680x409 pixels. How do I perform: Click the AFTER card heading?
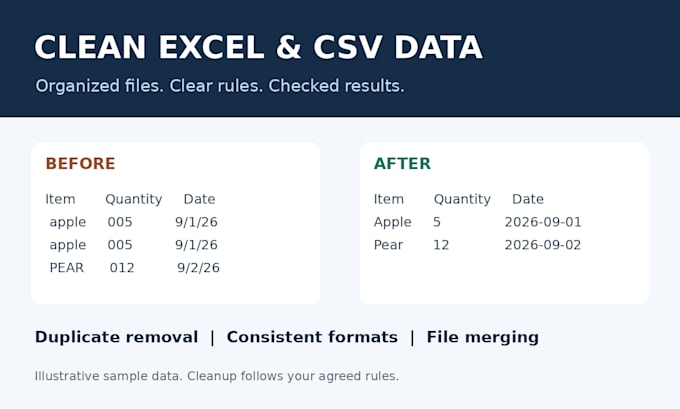402,164
